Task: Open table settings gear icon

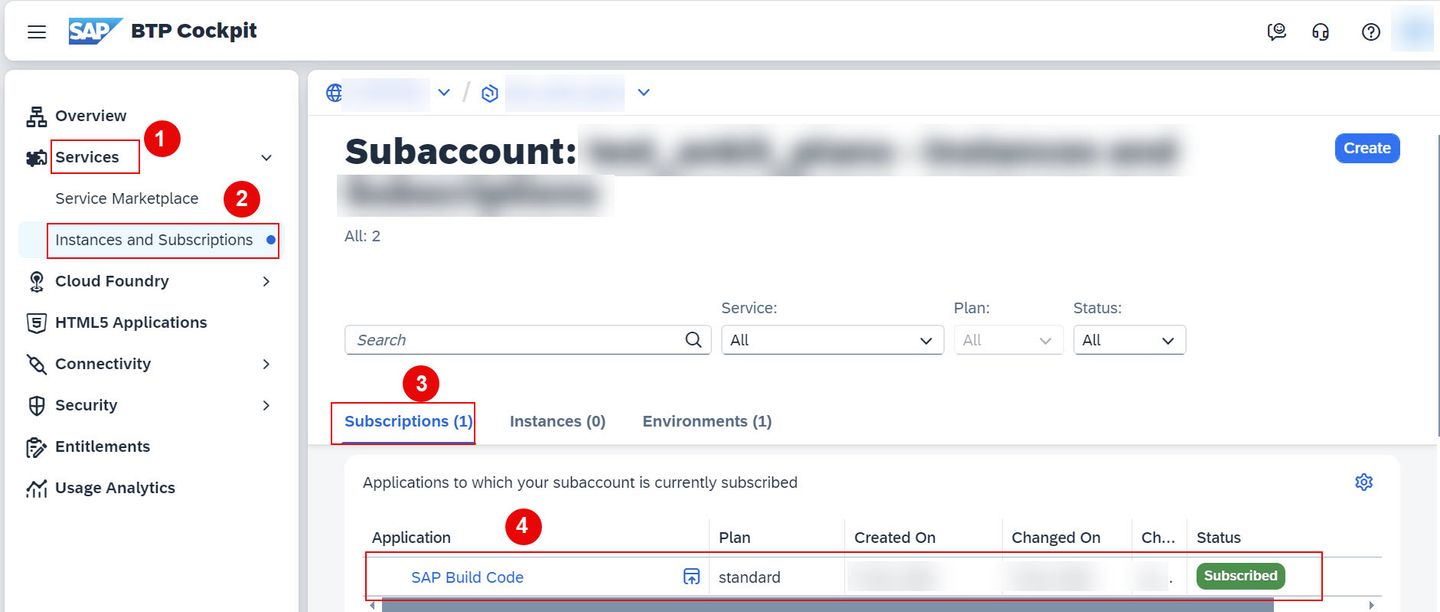Action: 1364,482
